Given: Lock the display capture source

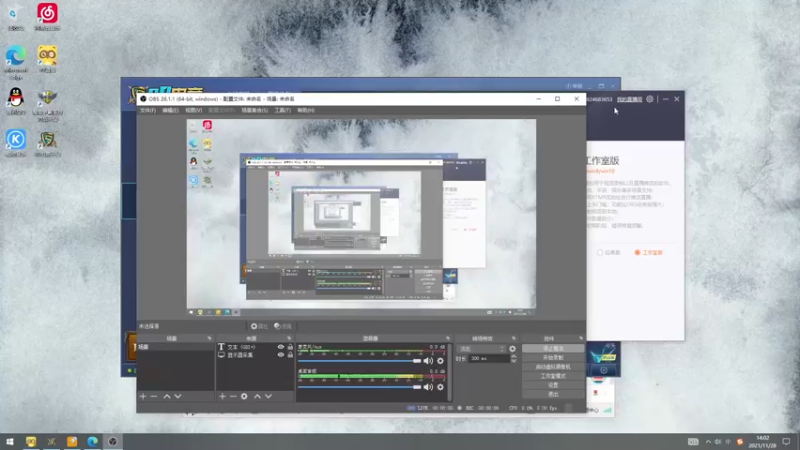Looking at the screenshot, I should [x=290, y=355].
